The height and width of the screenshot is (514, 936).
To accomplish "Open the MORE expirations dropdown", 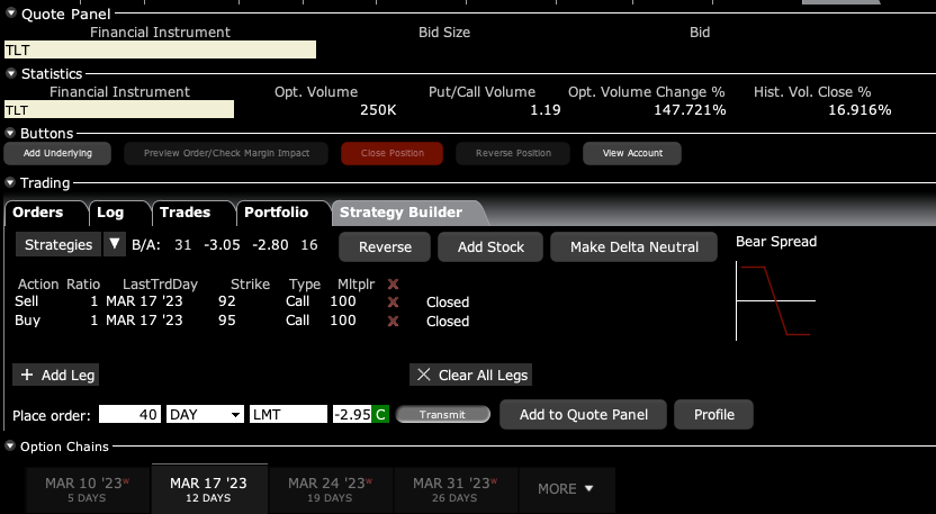I will [x=566, y=489].
